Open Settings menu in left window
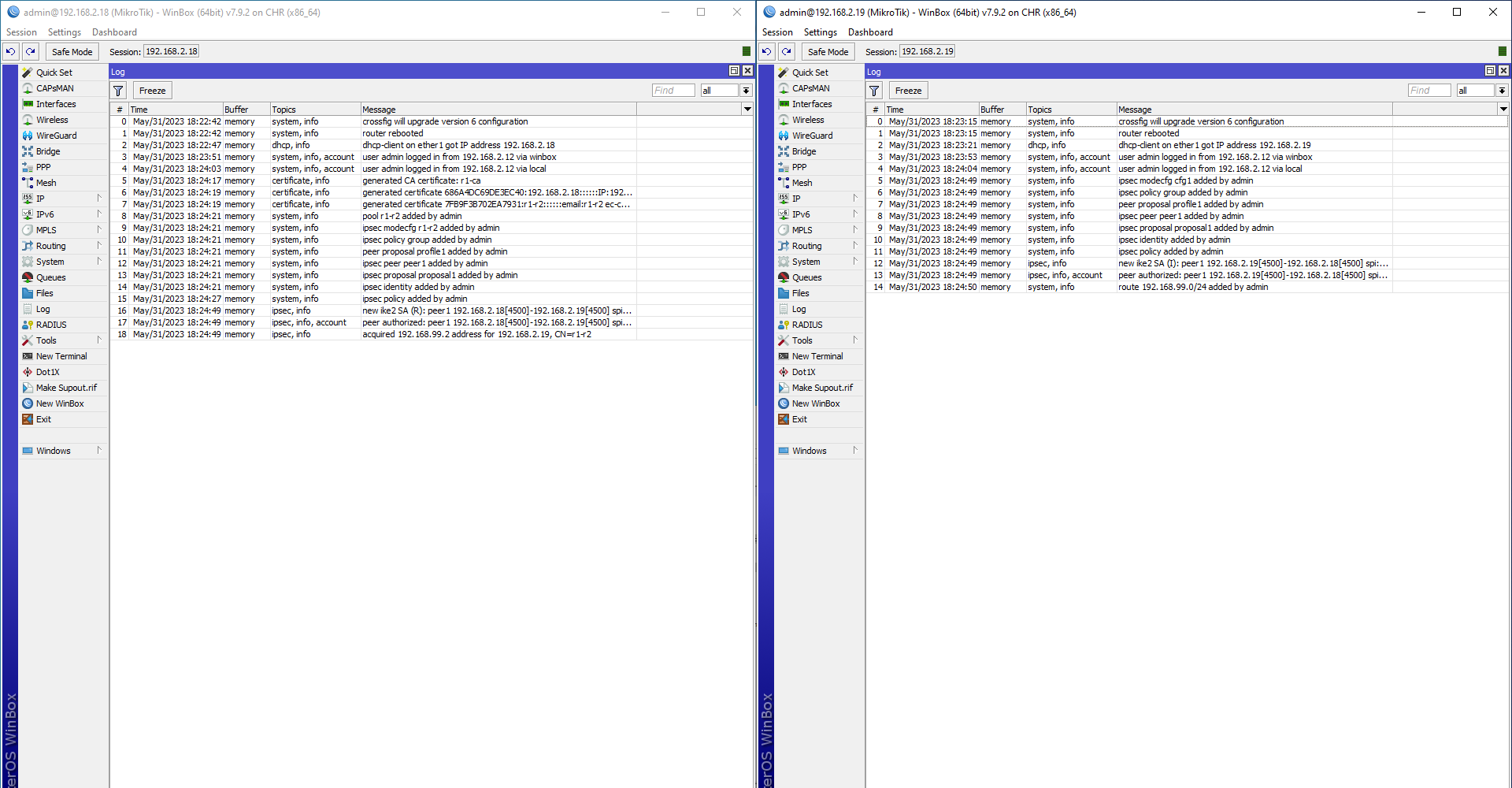 [64, 32]
